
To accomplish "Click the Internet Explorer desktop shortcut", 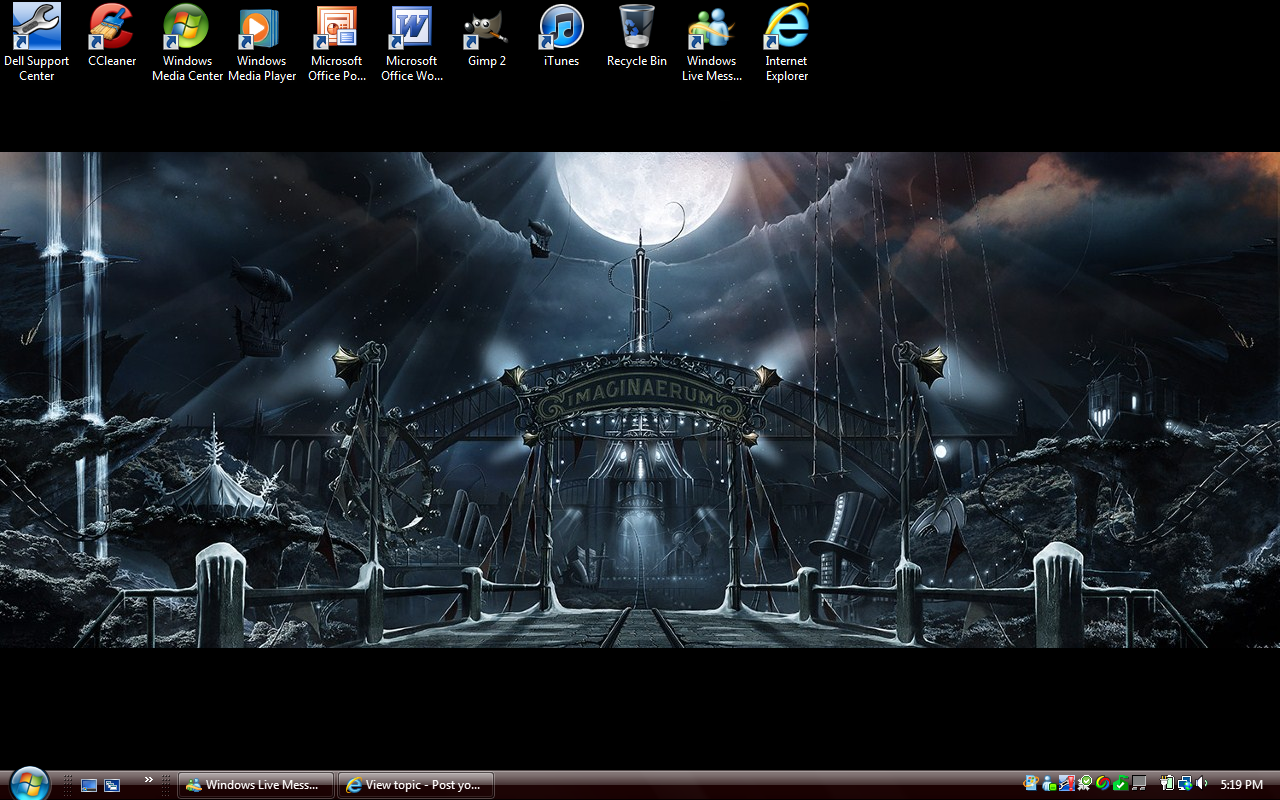I will [x=787, y=28].
